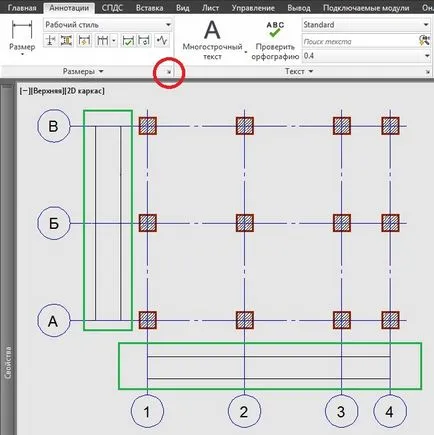Open the СПДС ribbon tab
The image size is (434, 435).
(x=112, y=8)
